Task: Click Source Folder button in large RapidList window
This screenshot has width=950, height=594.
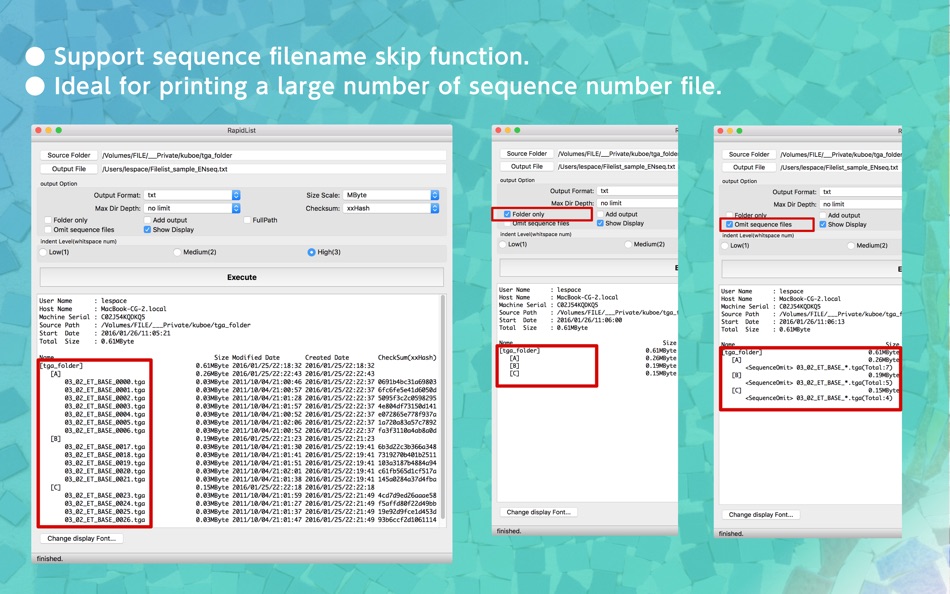Action: (68, 155)
